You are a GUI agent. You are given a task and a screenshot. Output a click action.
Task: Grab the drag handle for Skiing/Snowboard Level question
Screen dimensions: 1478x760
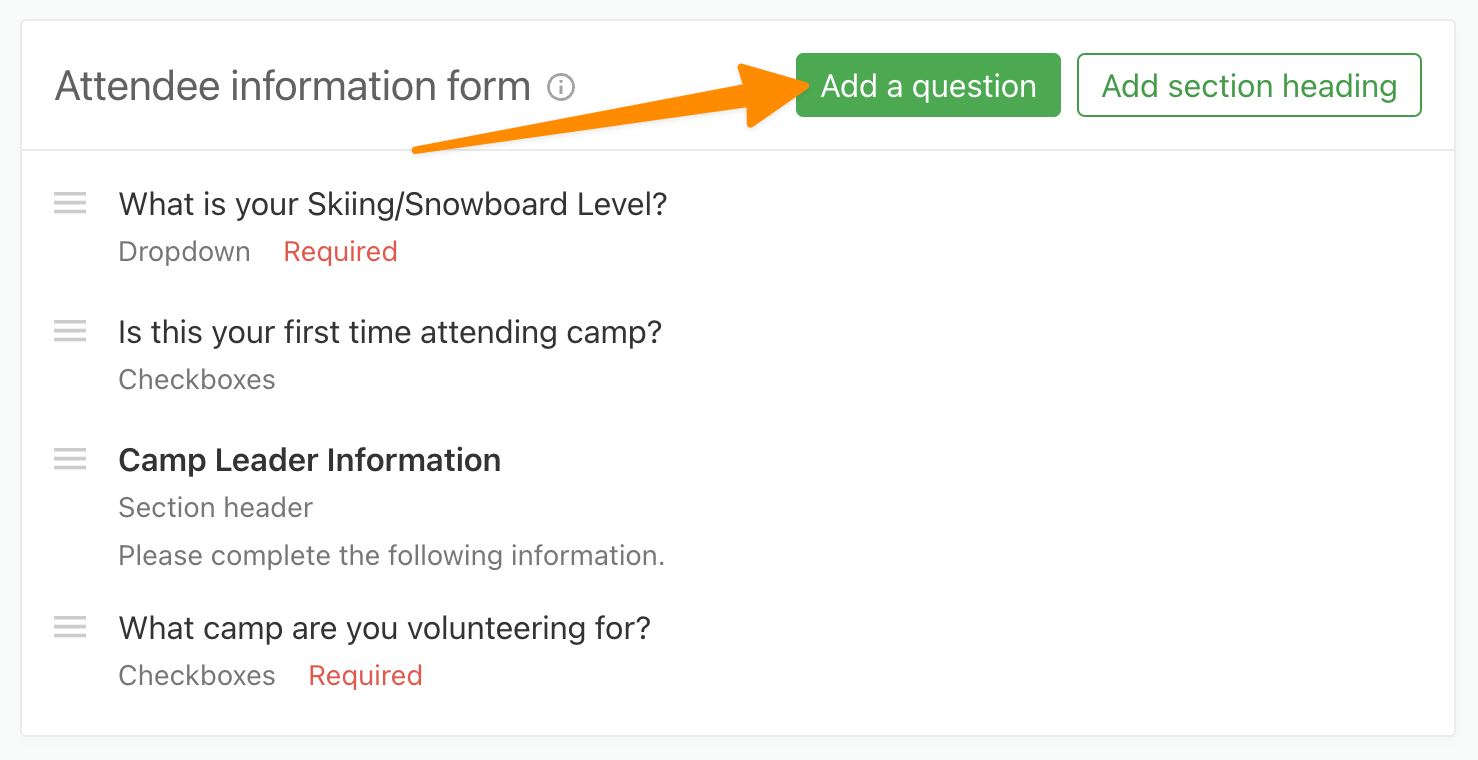pos(70,203)
